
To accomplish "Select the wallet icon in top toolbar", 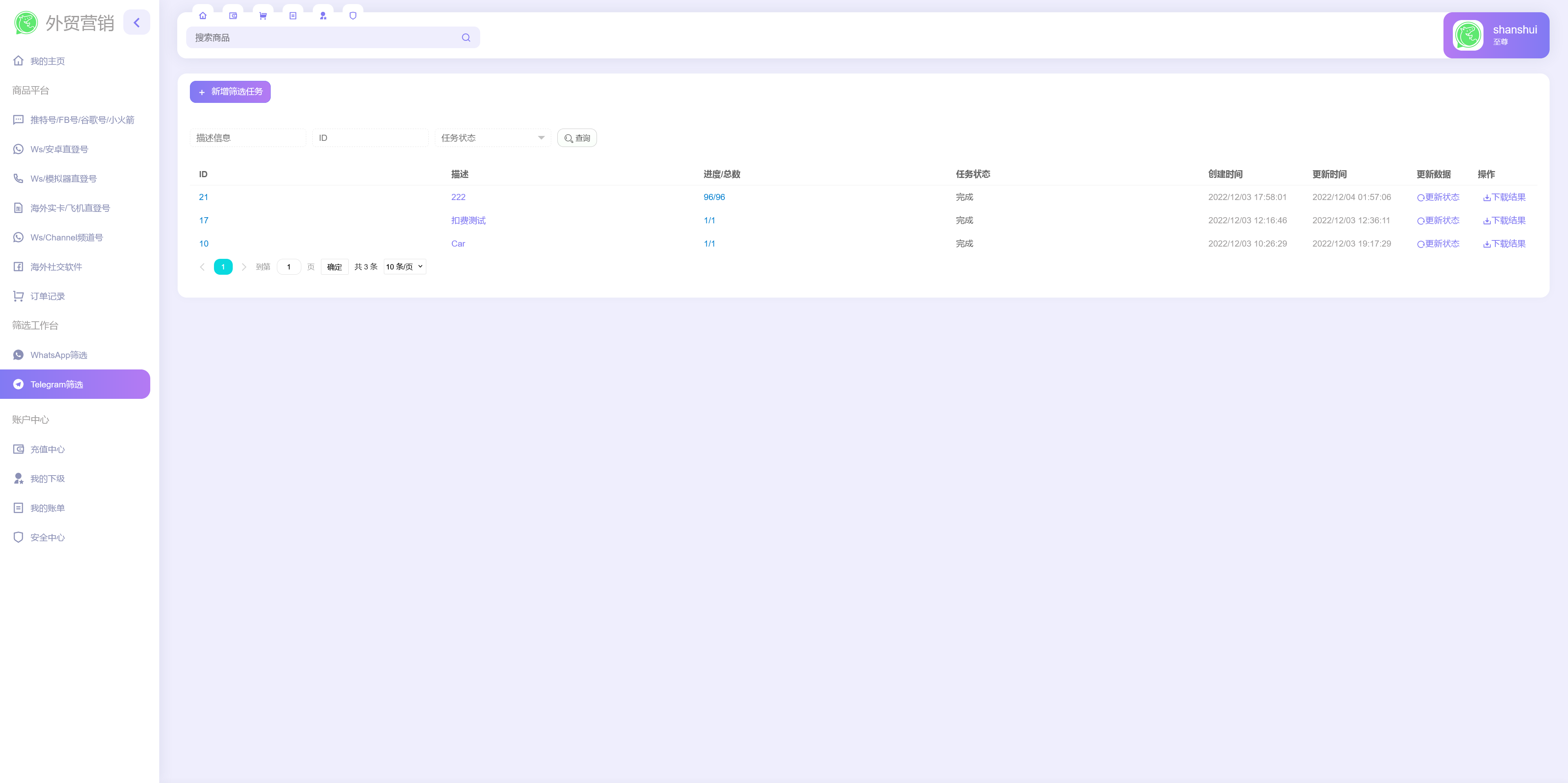I will click(233, 15).
